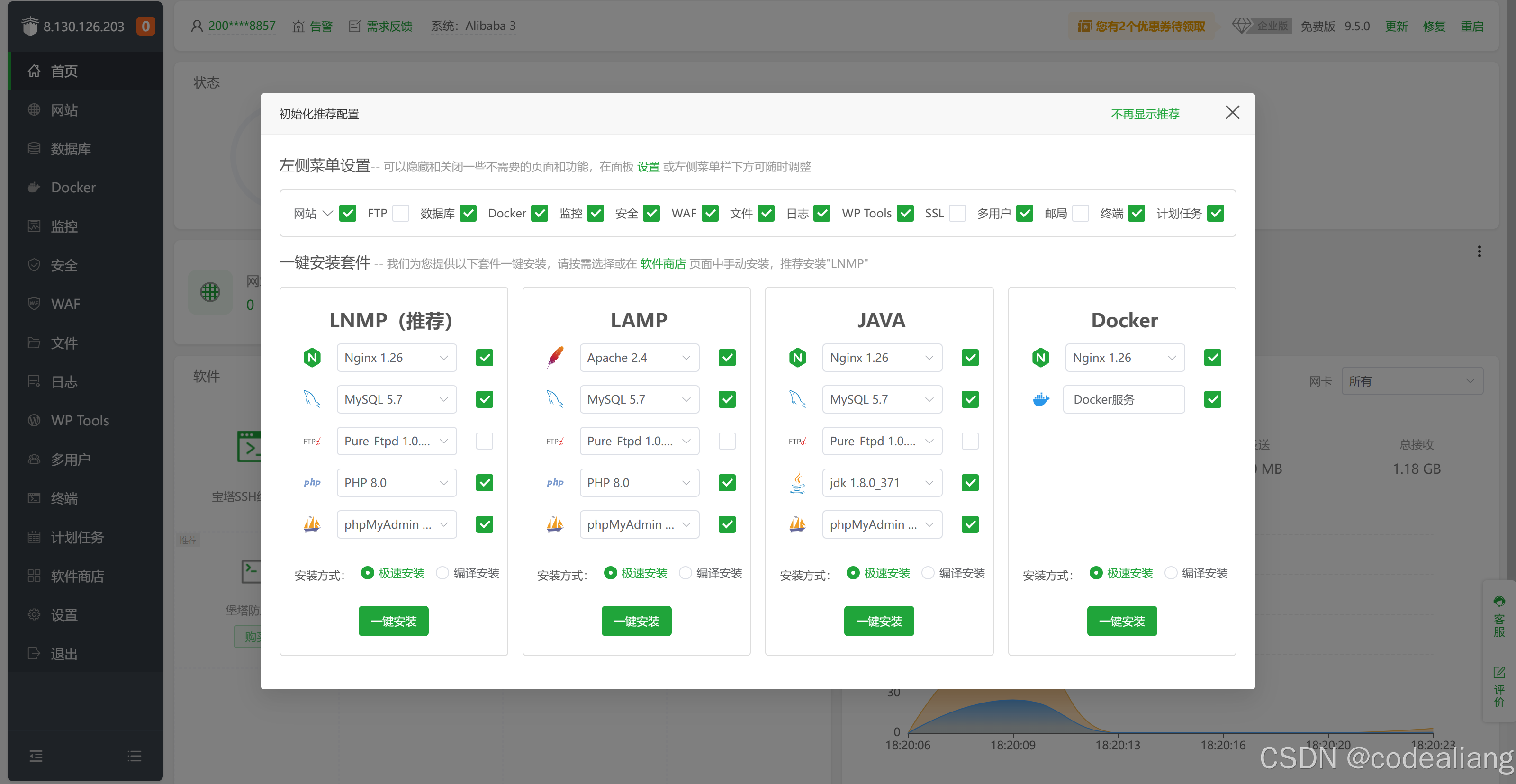Click 一键安装 for Docker
This screenshot has height=784, width=1516.
click(x=1122, y=621)
